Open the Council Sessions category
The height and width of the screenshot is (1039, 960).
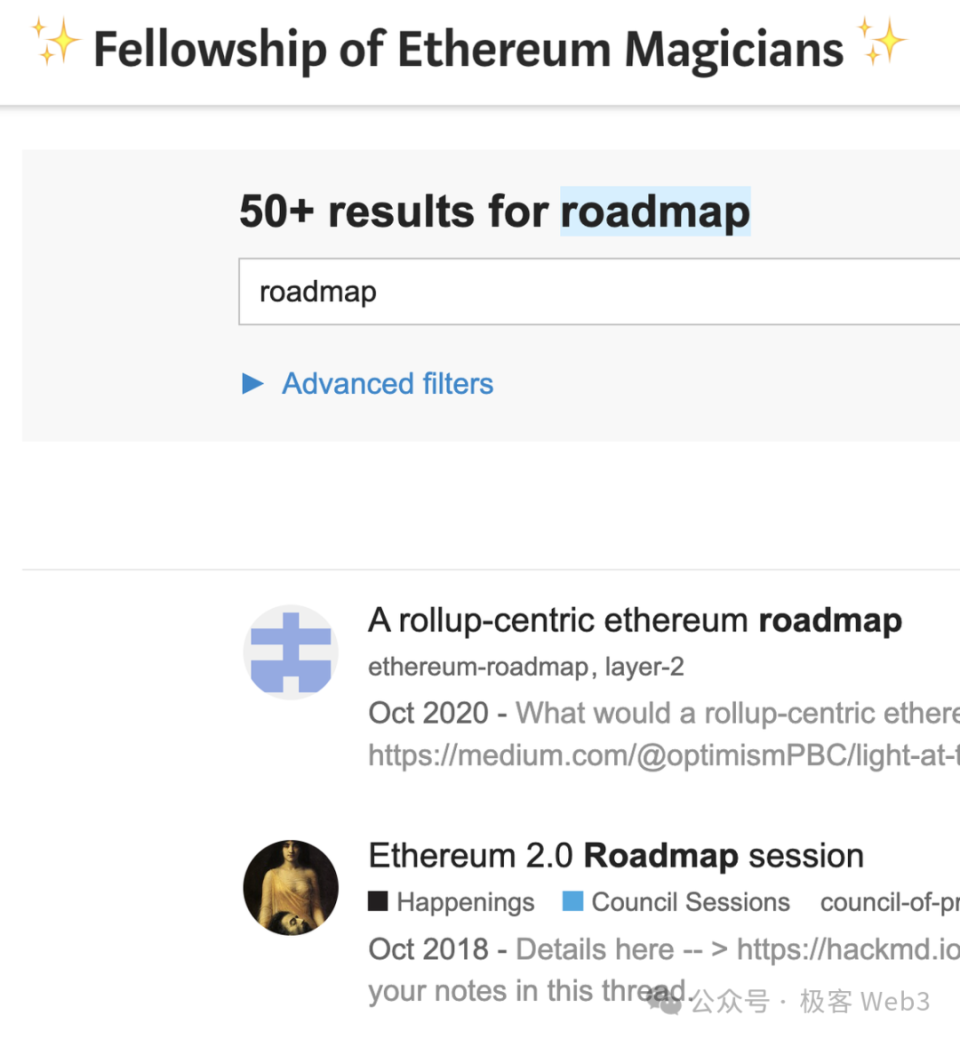(690, 901)
